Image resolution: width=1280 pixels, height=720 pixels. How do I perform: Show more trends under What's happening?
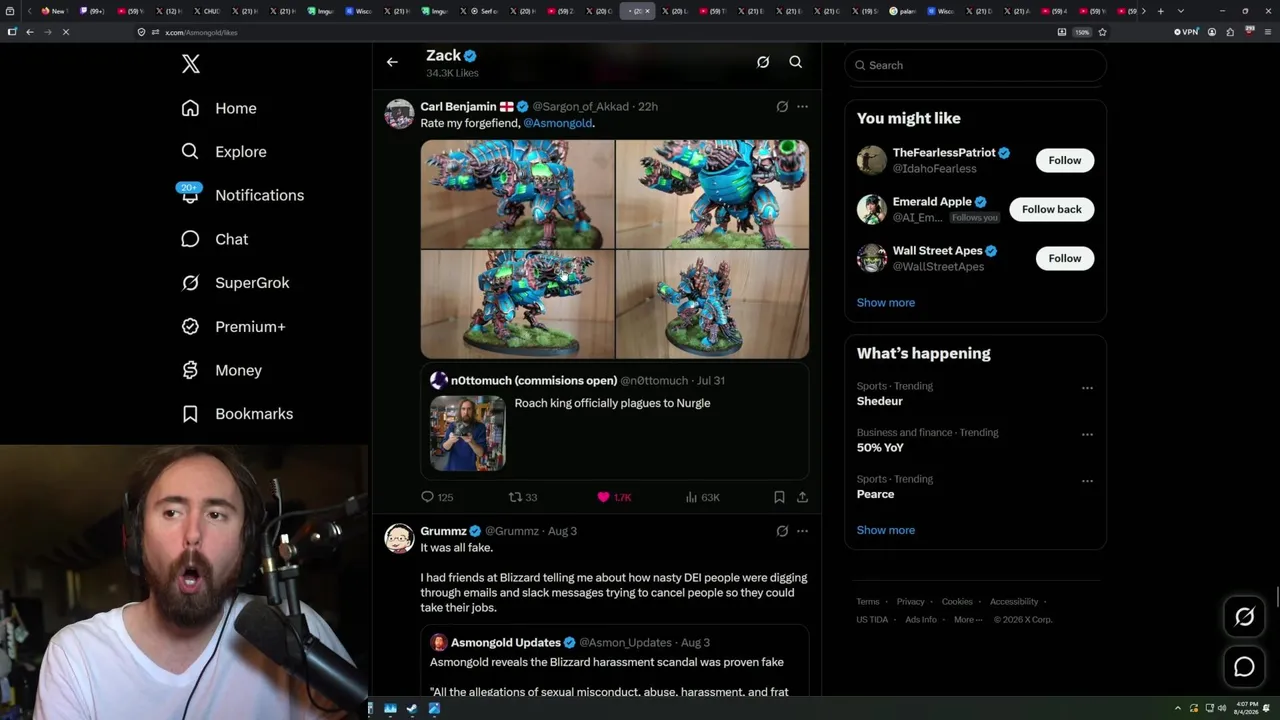886,530
